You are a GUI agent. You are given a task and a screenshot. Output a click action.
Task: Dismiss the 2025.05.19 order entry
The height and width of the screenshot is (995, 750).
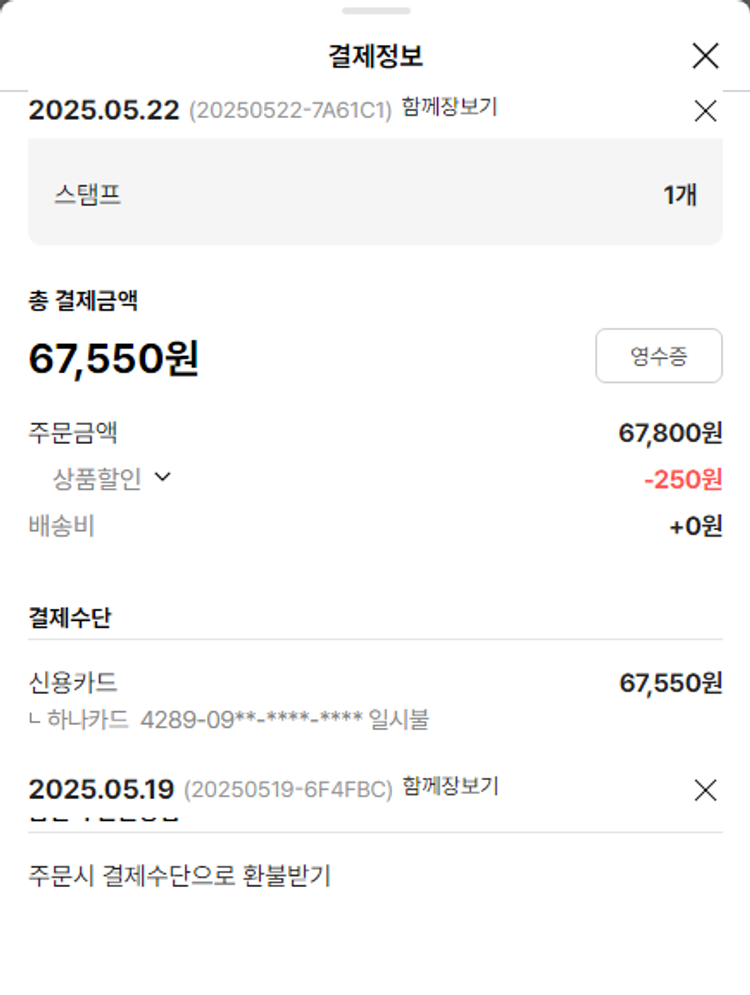[x=705, y=790]
